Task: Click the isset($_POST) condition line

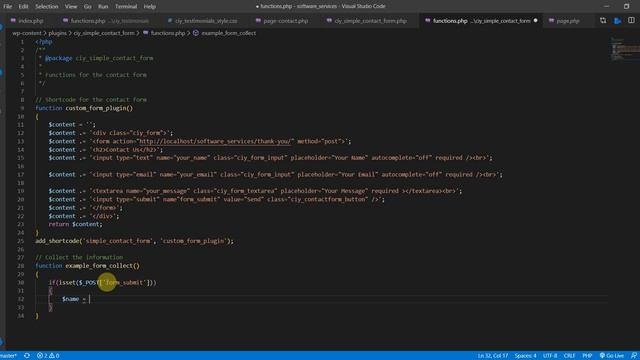Action: pyautogui.click(x=102, y=282)
